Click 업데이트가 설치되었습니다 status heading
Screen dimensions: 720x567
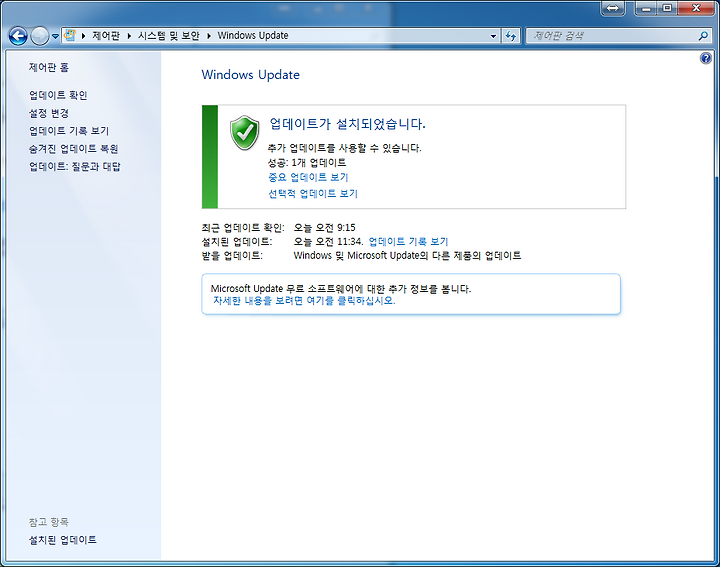[347, 124]
